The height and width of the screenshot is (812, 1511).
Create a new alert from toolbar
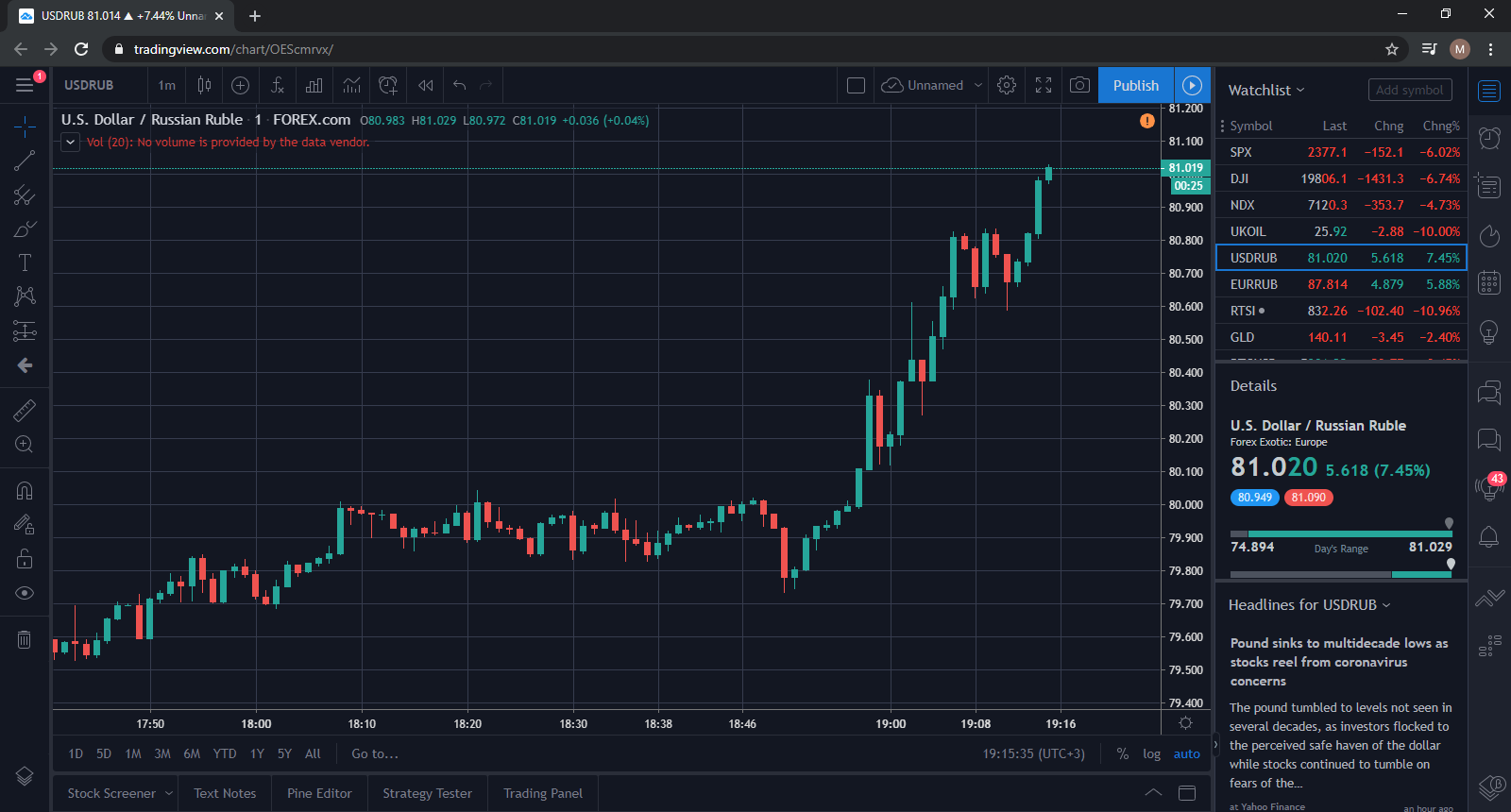388,85
